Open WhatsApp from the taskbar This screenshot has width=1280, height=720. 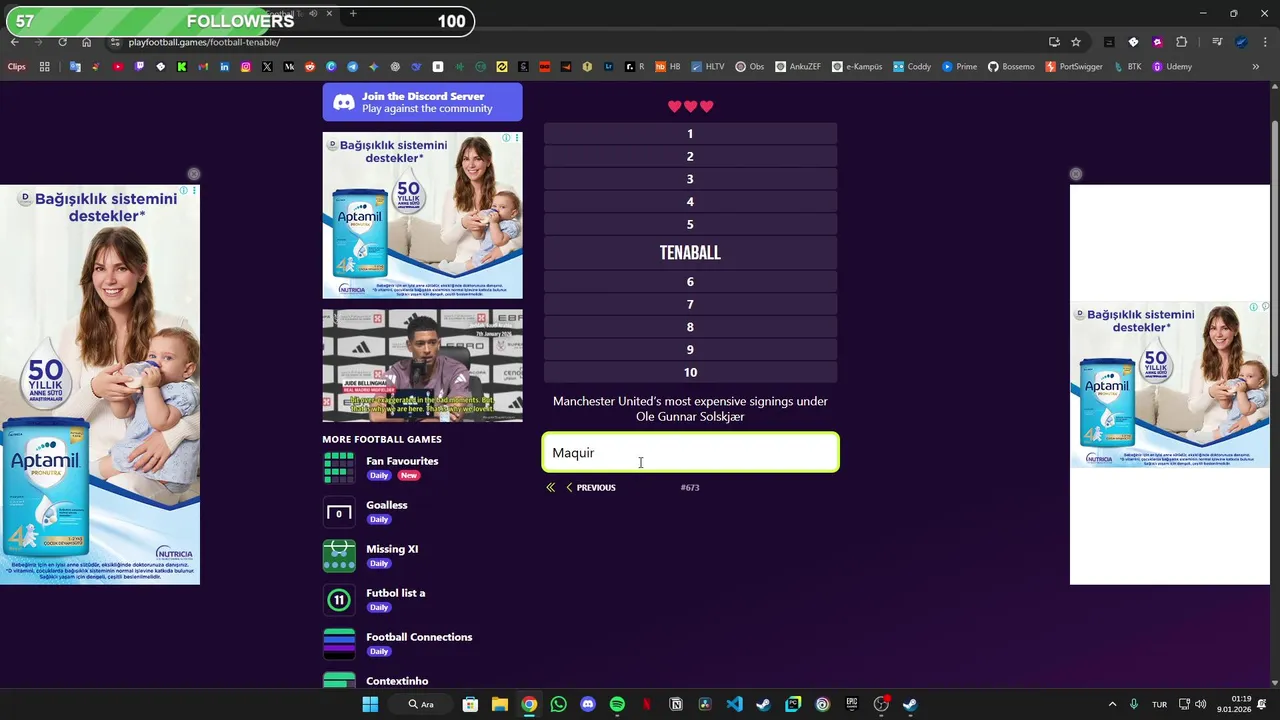(558, 704)
